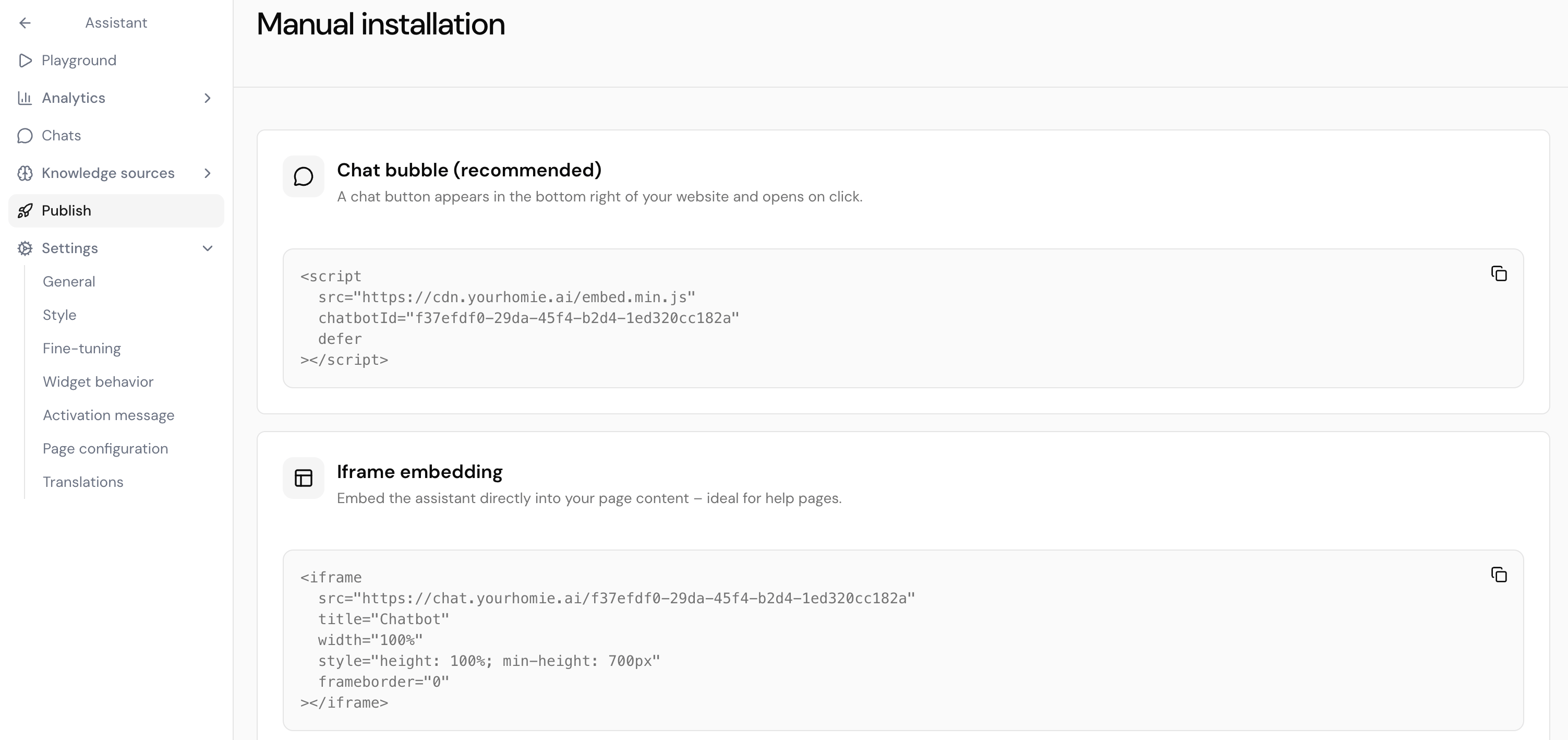Open Fine-tuning settings
This screenshot has width=1568, height=740.
click(x=81, y=349)
